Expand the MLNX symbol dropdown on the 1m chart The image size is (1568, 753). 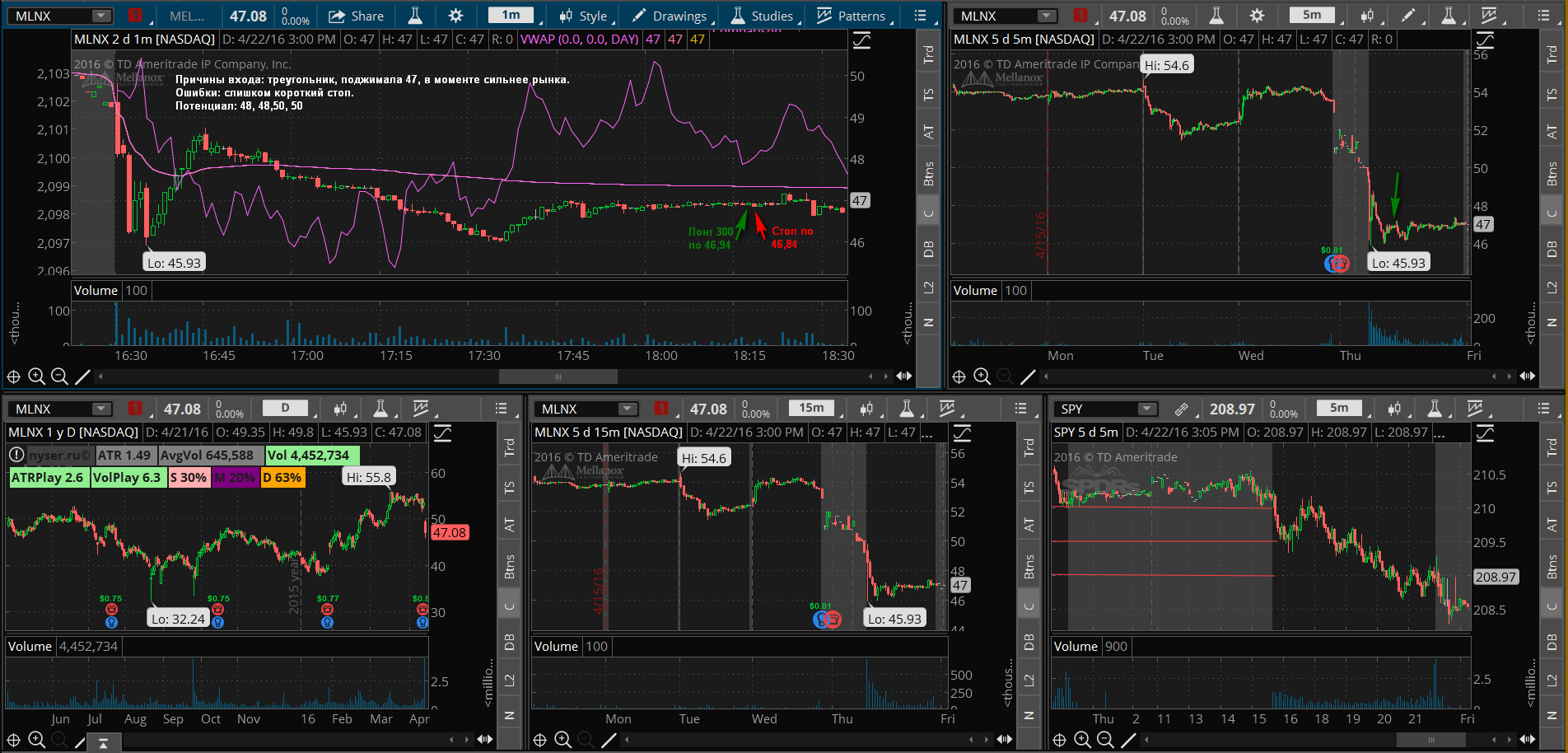(x=101, y=16)
